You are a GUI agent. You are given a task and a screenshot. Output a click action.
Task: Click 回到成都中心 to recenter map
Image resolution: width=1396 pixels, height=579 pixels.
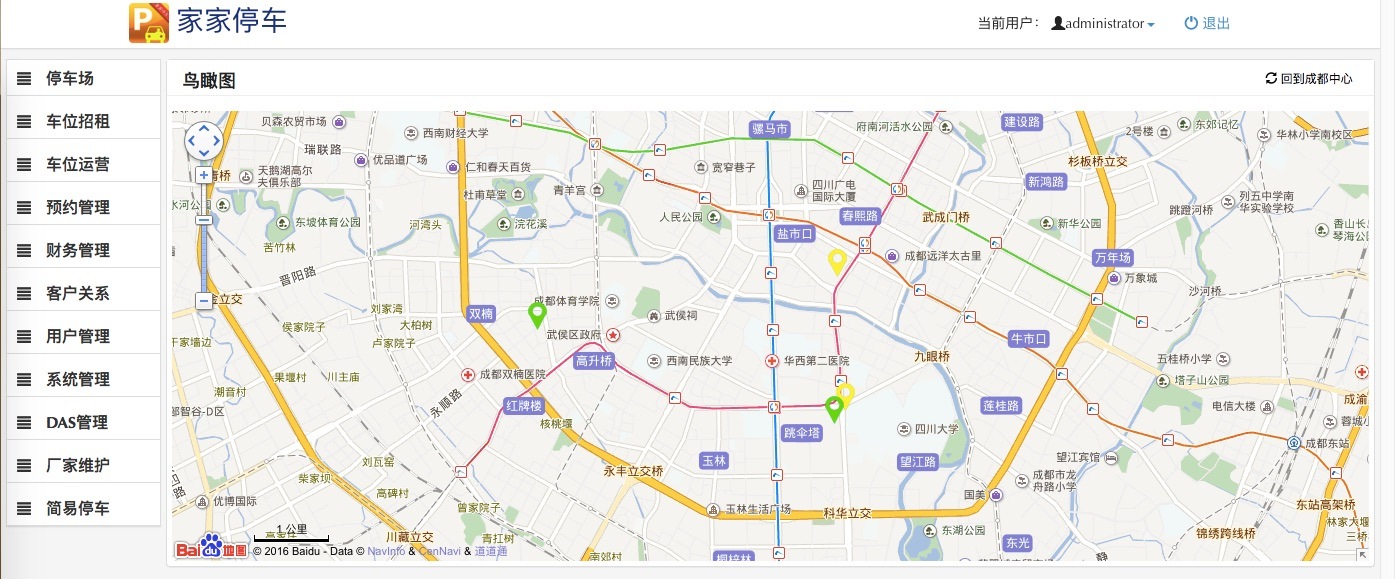click(x=1309, y=79)
